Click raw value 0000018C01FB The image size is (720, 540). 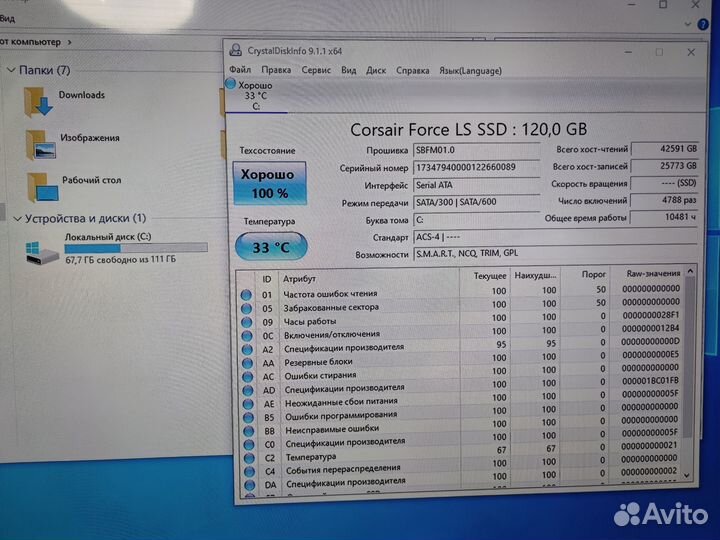pos(650,381)
